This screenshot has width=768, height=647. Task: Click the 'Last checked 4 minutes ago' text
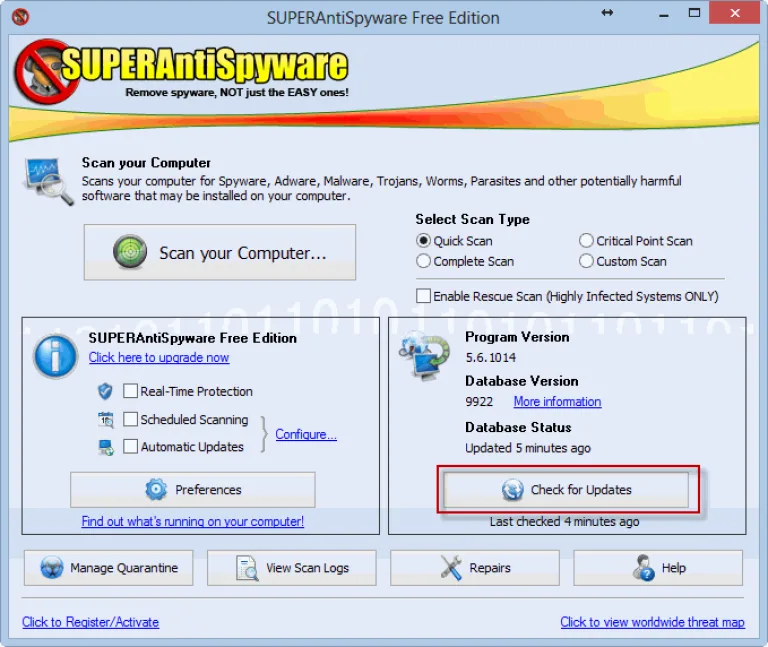[x=564, y=522]
